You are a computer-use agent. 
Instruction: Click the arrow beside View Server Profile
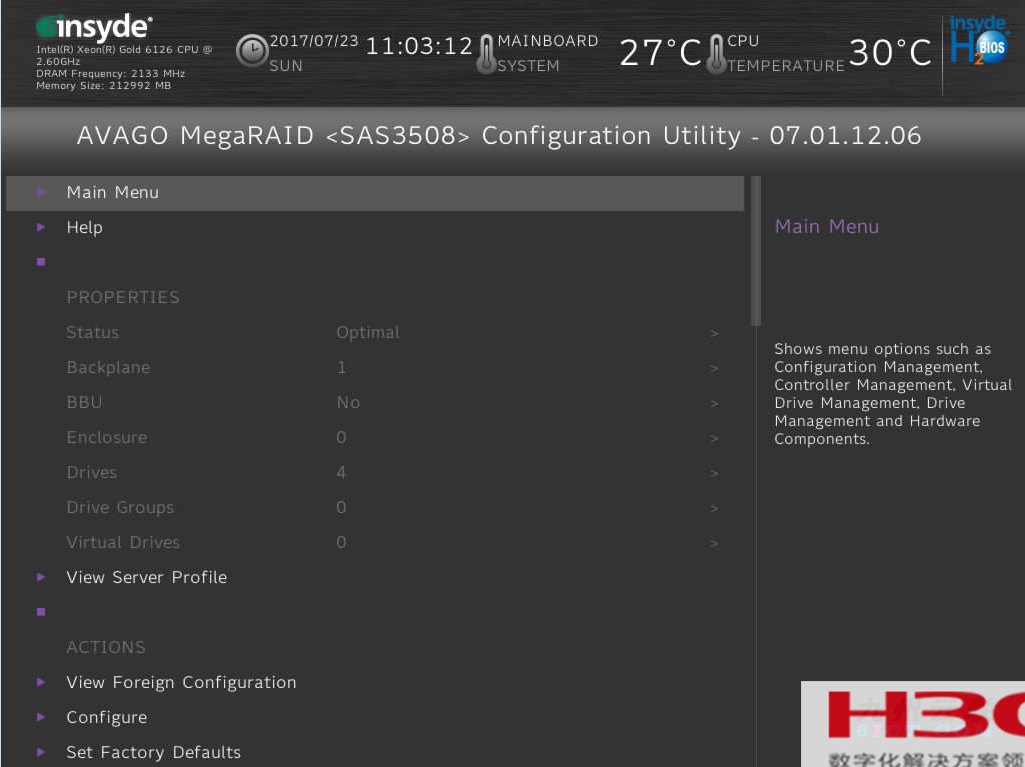[41, 577]
